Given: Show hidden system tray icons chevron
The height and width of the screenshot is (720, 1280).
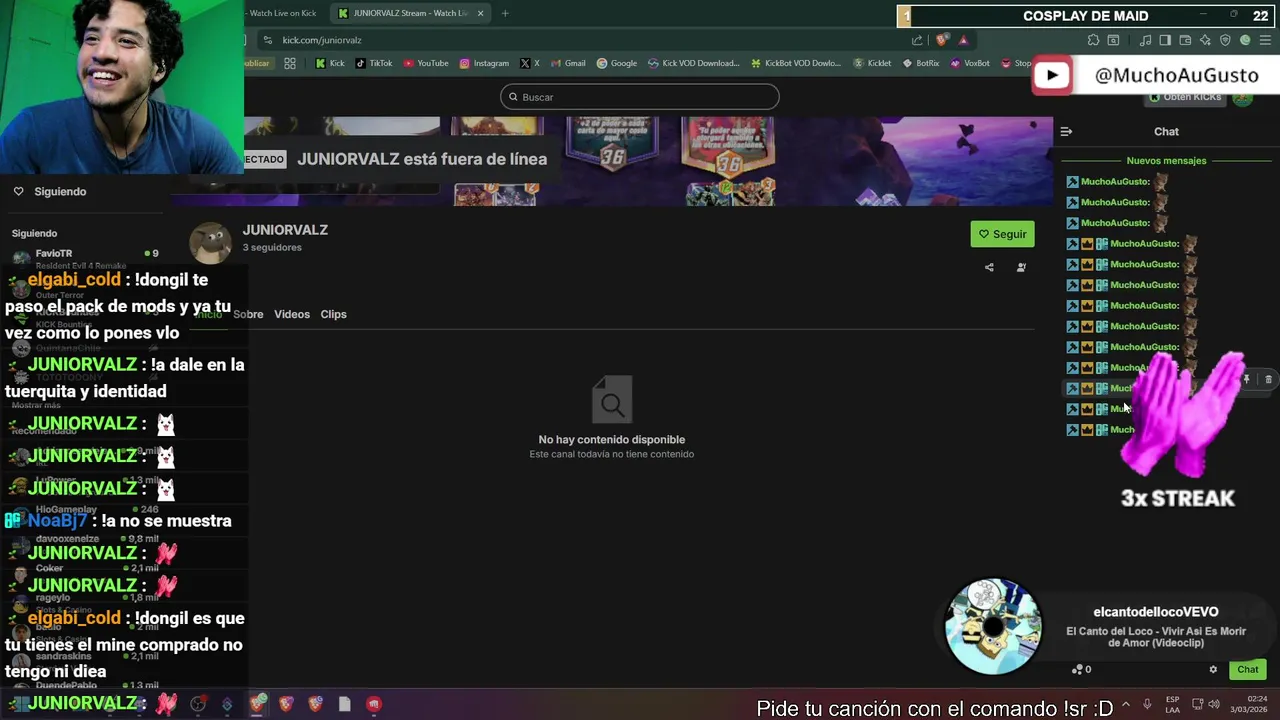Looking at the screenshot, I should click(1125, 704).
